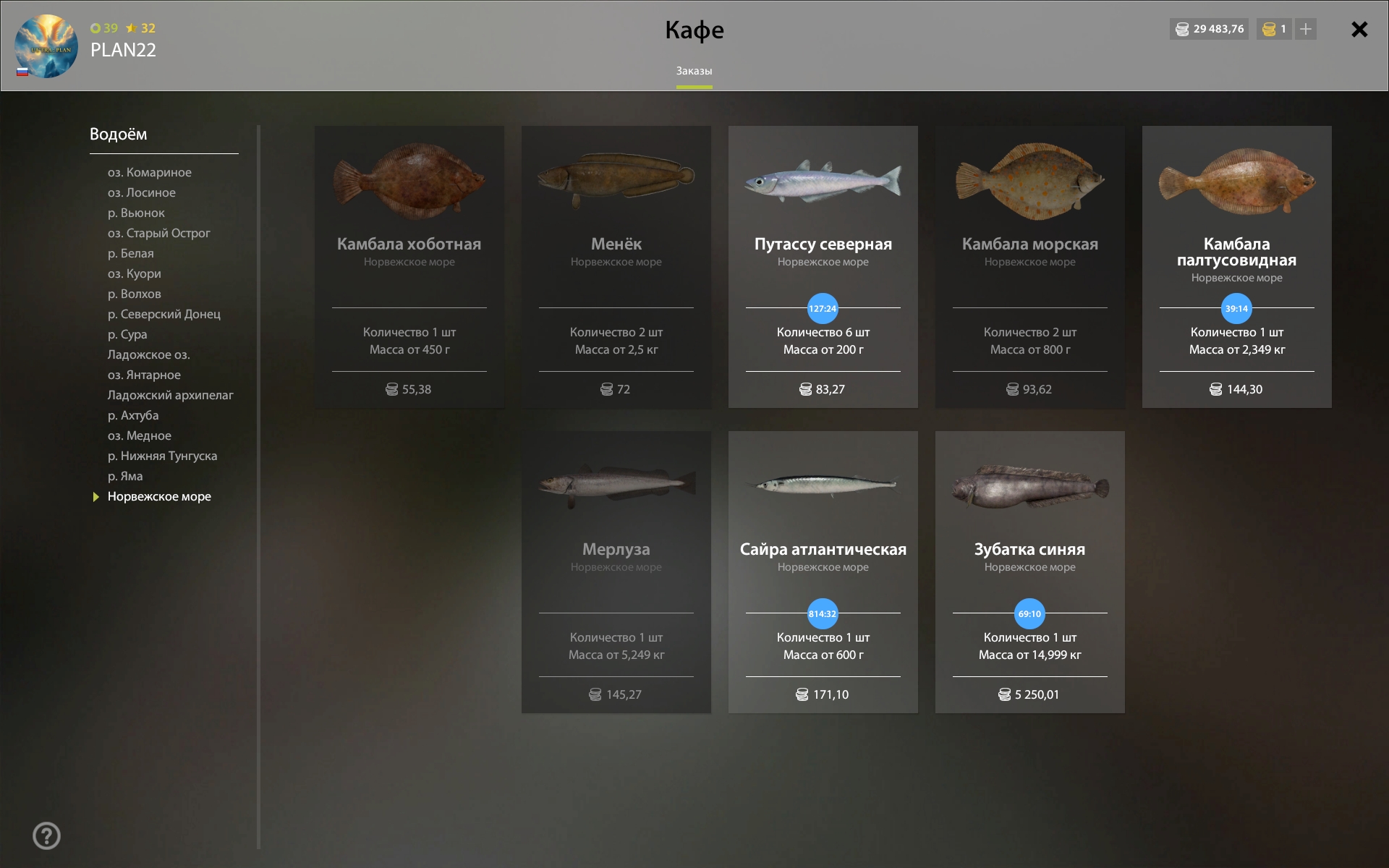Select оз. Комариное in the waterbody list
The height and width of the screenshot is (868, 1389).
pyautogui.click(x=150, y=172)
